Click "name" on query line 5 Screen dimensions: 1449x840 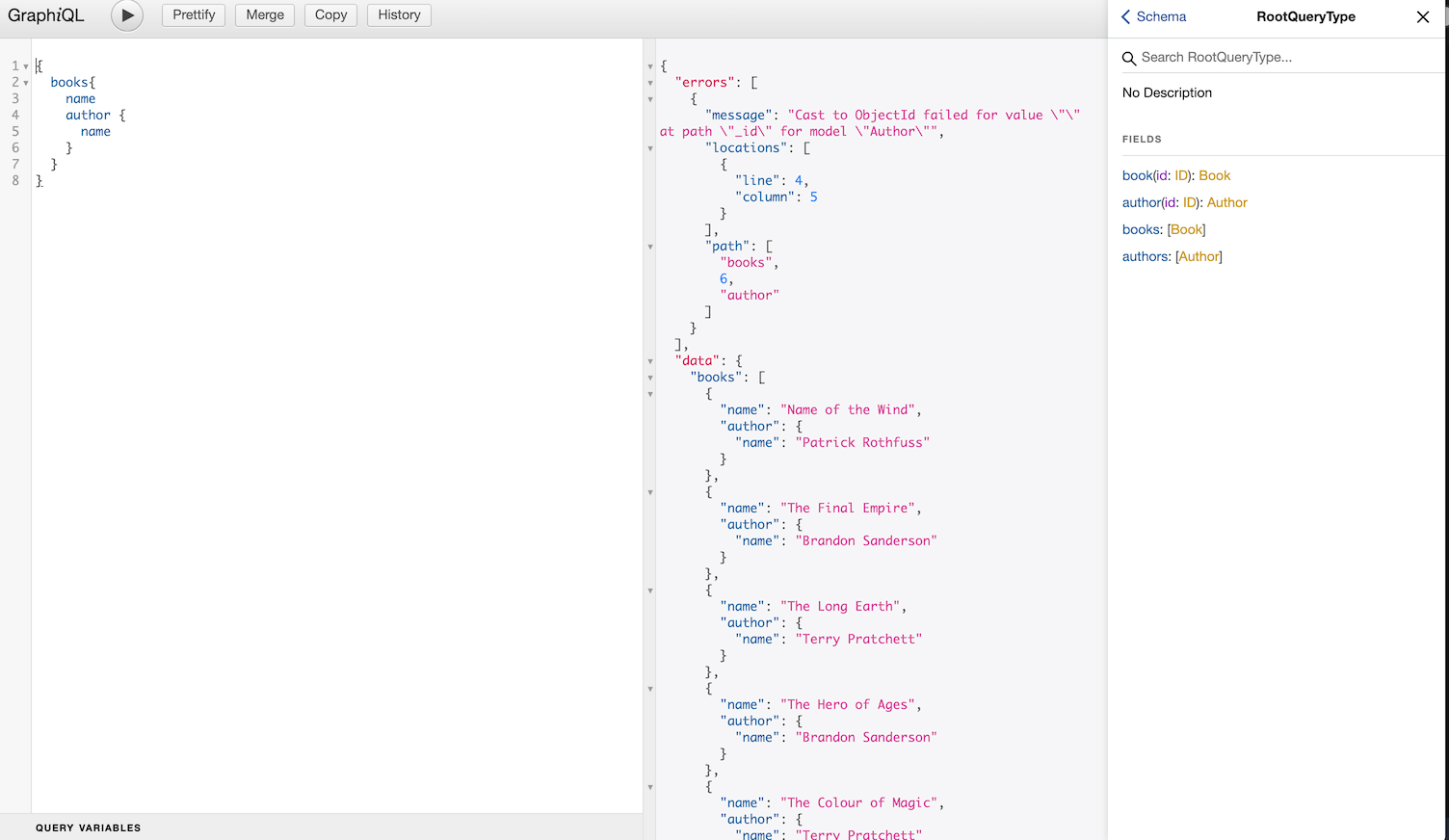pos(95,132)
